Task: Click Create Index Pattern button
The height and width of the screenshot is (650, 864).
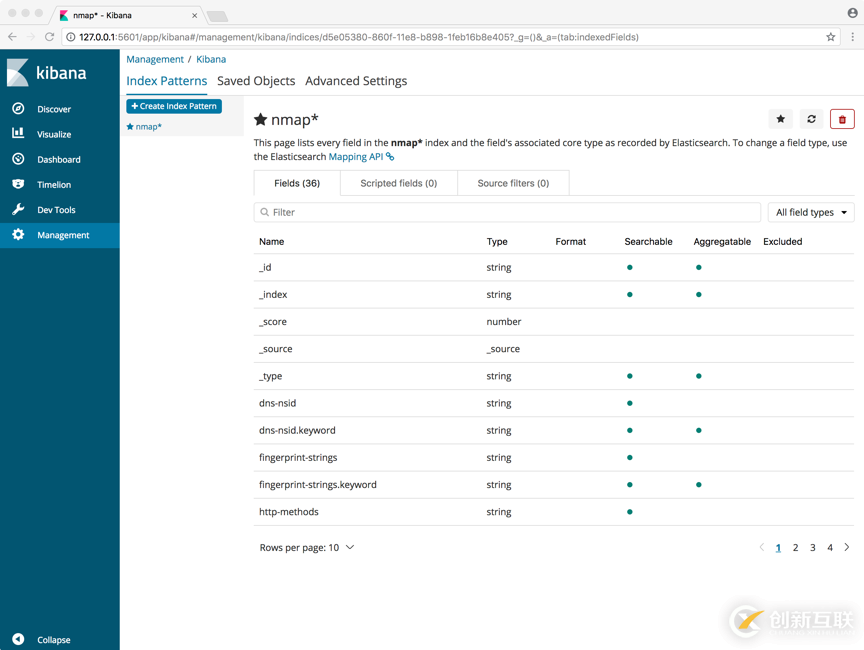Action: click(174, 106)
